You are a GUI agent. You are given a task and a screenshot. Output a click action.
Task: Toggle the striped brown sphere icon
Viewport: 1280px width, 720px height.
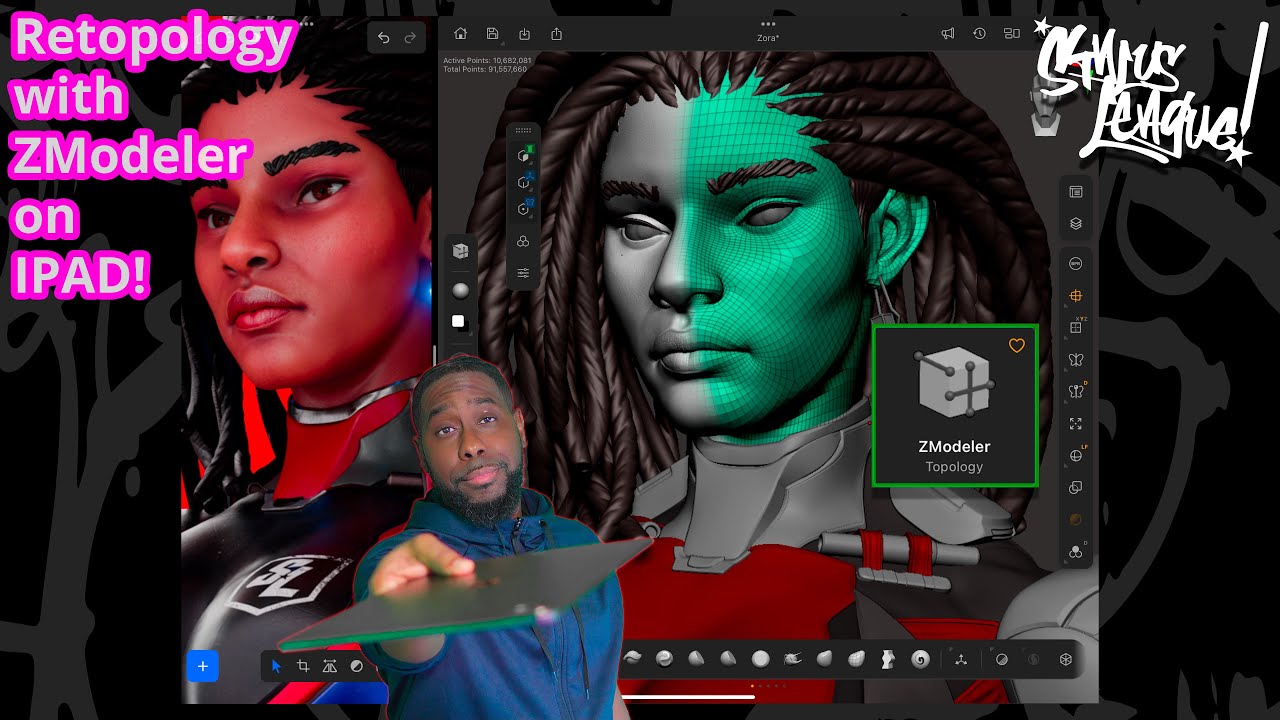1076,520
